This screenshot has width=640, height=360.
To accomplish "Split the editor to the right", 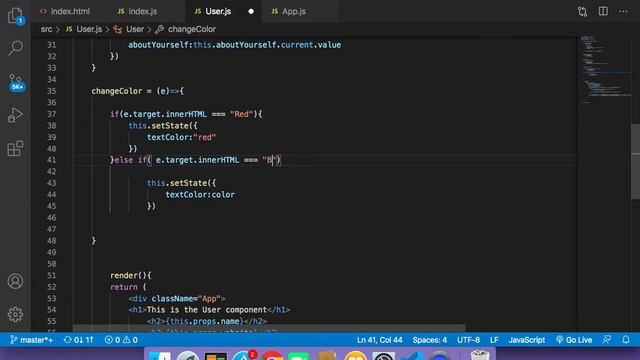I will point(603,11).
